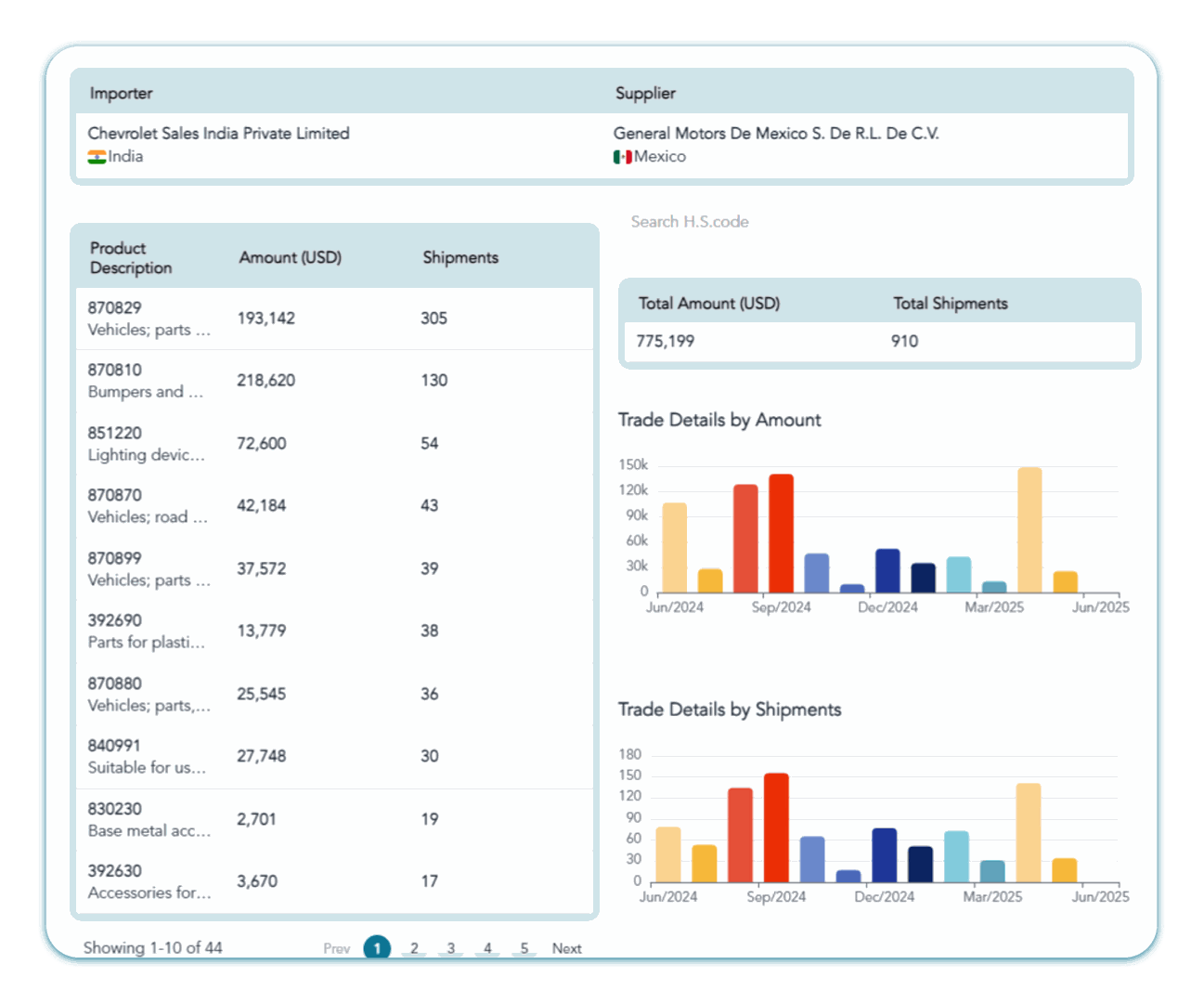The height and width of the screenshot is (1003, 1204).
Task: Select current page 1 button
Action: click(377, 948)
